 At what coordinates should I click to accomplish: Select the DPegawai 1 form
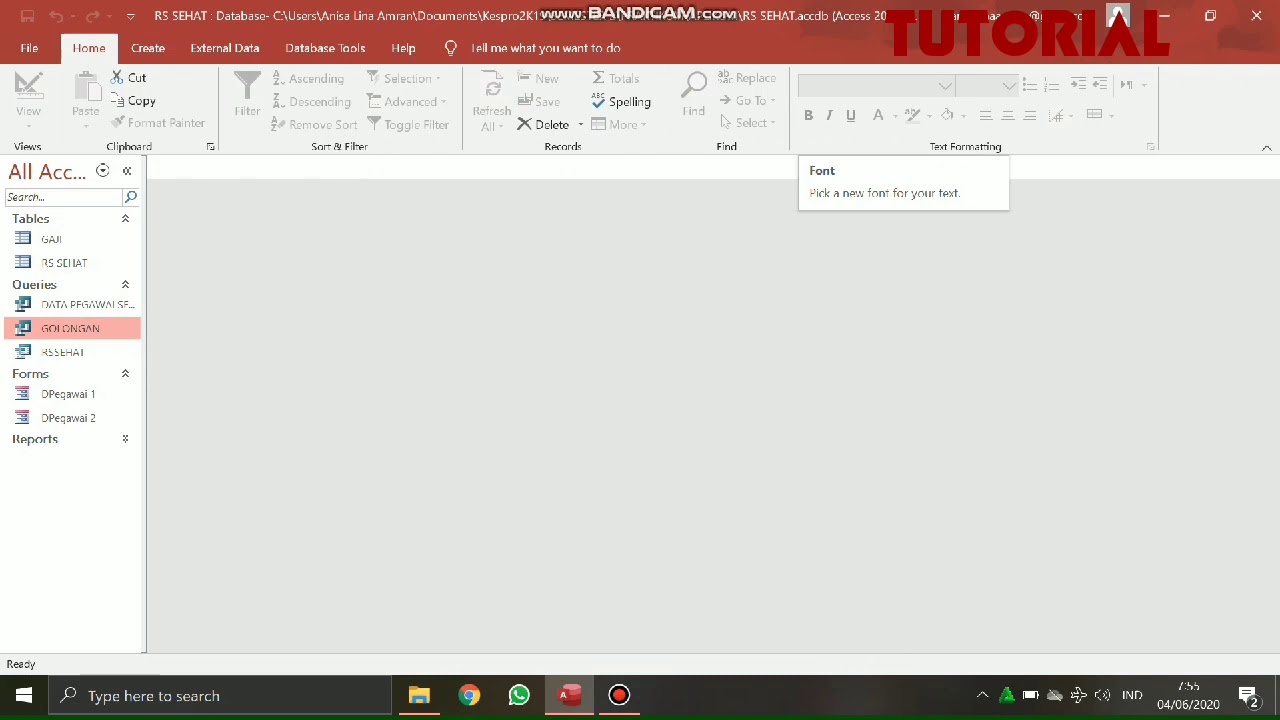[72, 394]
